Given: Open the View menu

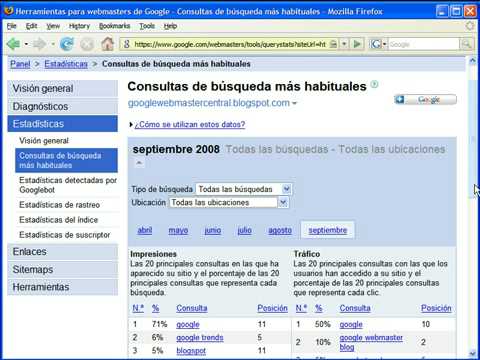Looking at the screenshot, I should (x=53, y=26).
